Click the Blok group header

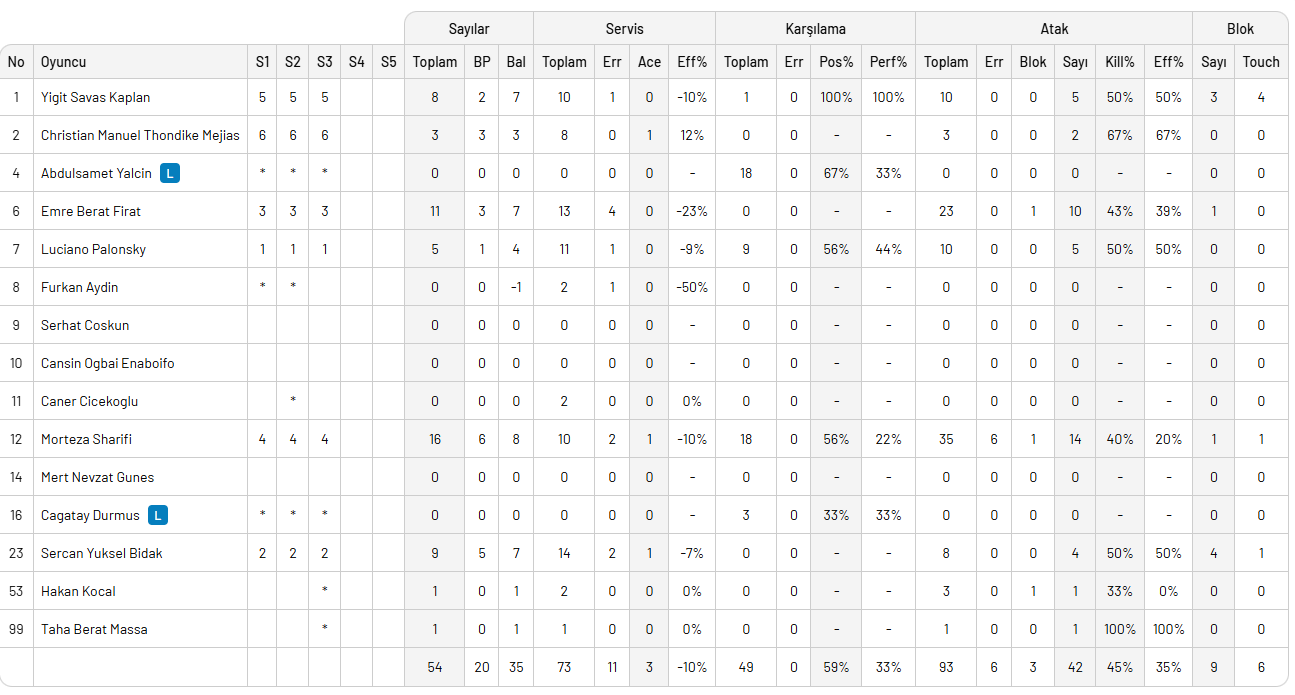pos(1240,29)
